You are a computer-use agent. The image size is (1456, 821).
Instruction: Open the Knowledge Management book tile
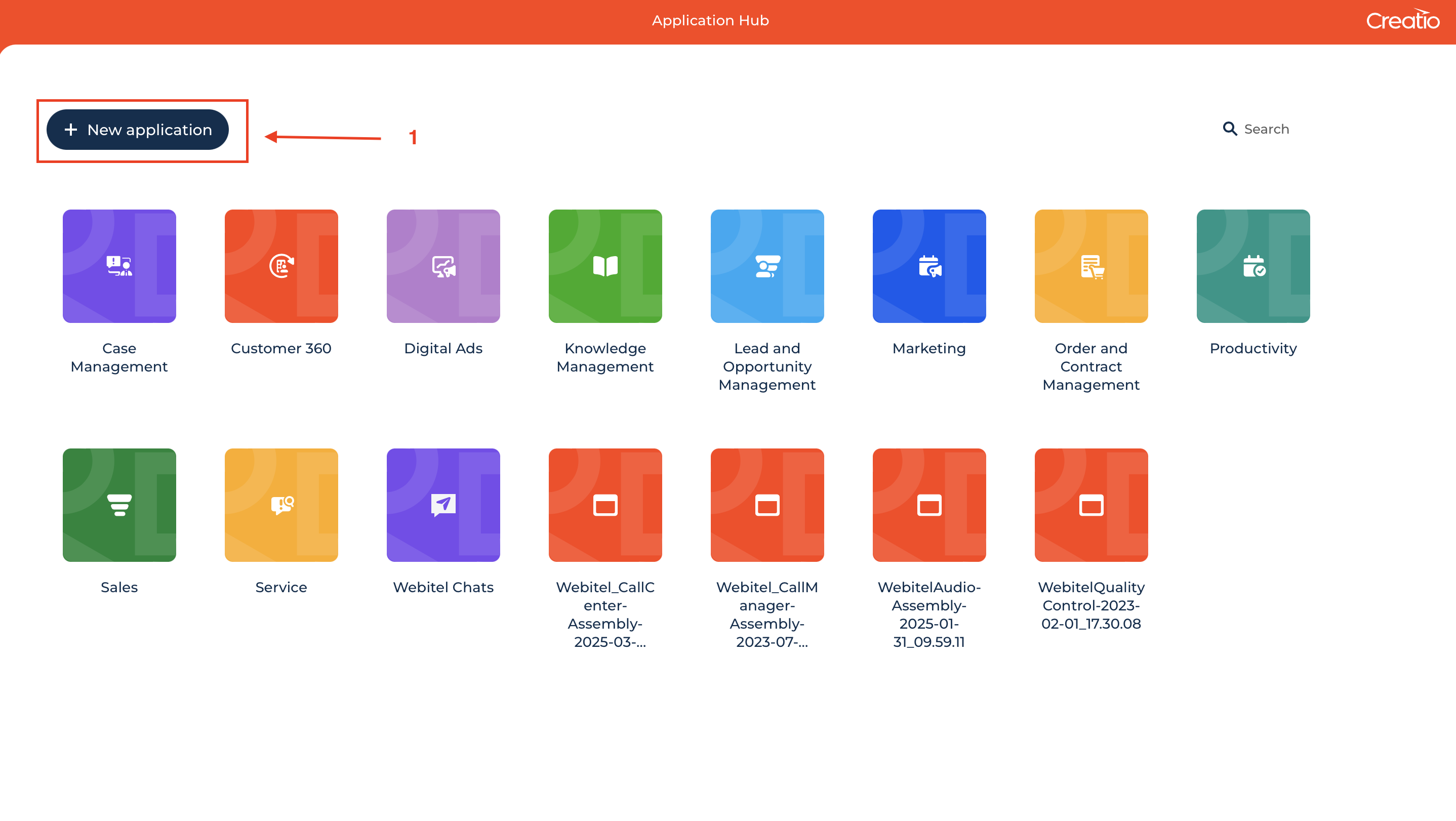pos(605,266)
